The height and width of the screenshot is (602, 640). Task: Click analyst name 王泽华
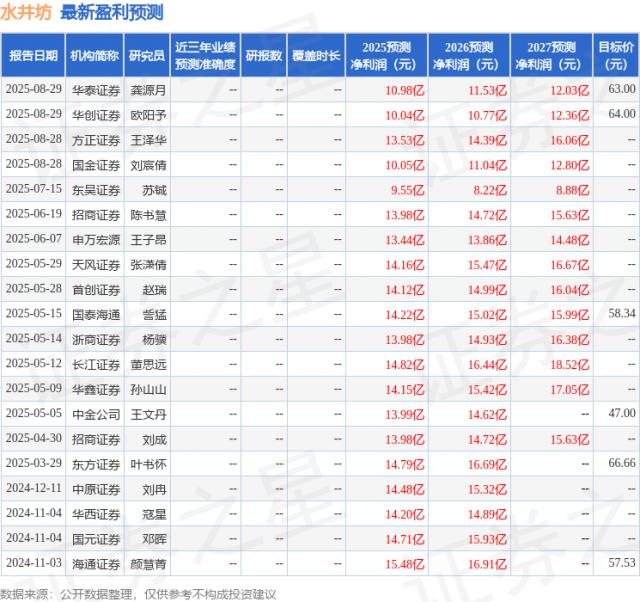point(148,140)
